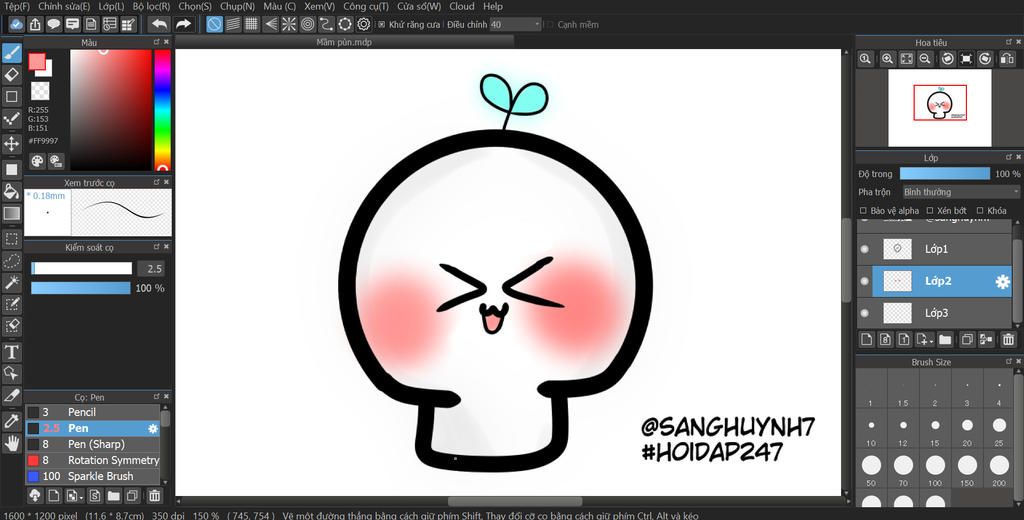The width and height of the screenshot is (1024, 520).
Task: Choose brush size 100 preset
Action: tap(935, 469)
